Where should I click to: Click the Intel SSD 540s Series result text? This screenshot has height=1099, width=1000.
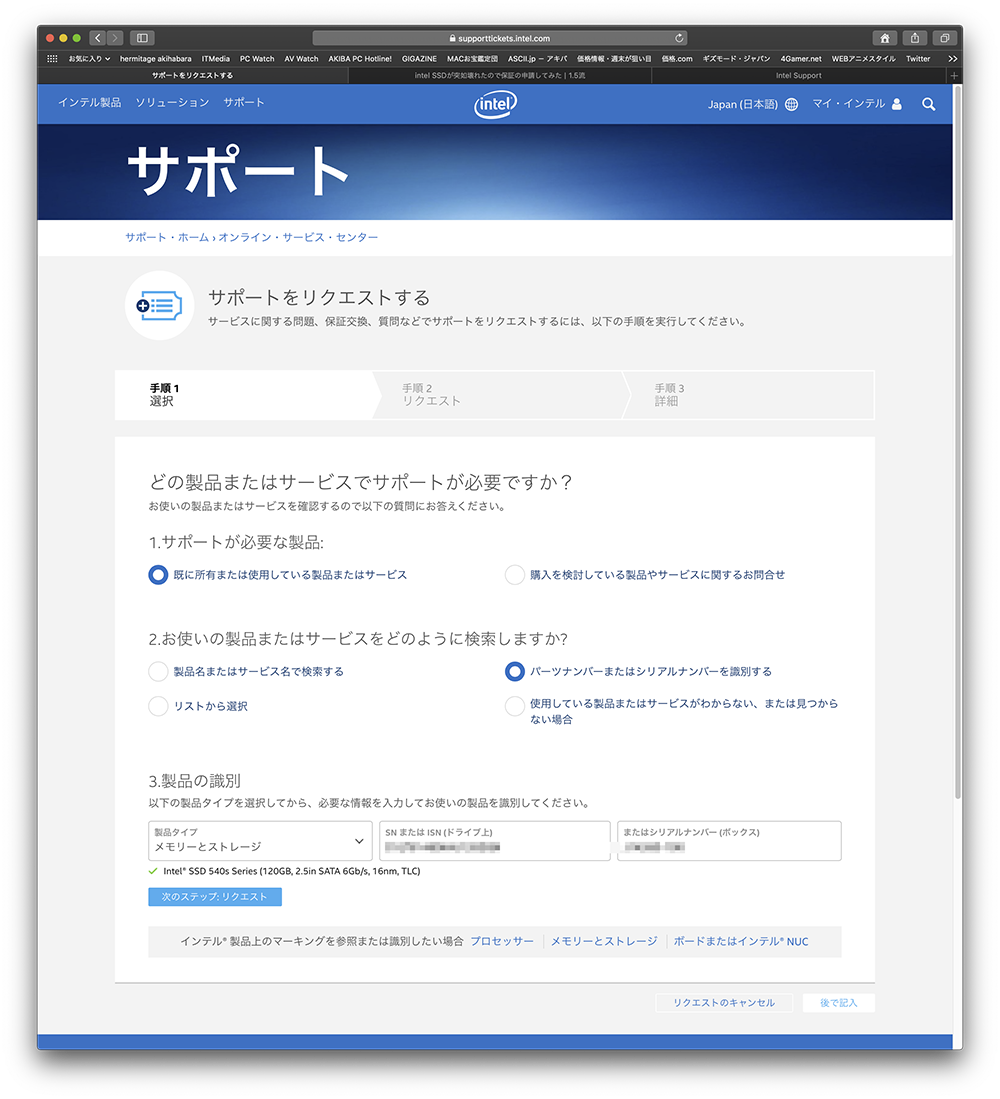tap(292, 871)
